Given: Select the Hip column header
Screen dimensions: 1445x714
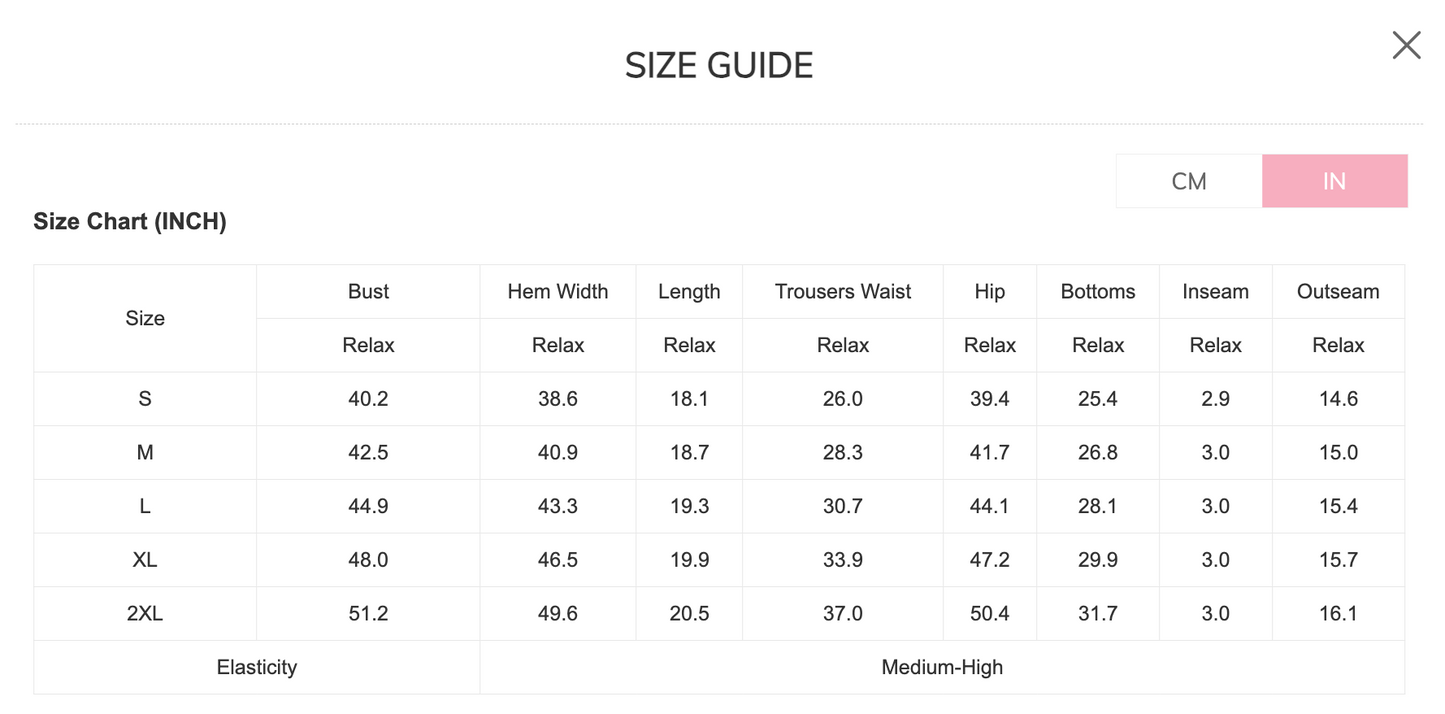Looking at the screenshot, I should 990,292.
